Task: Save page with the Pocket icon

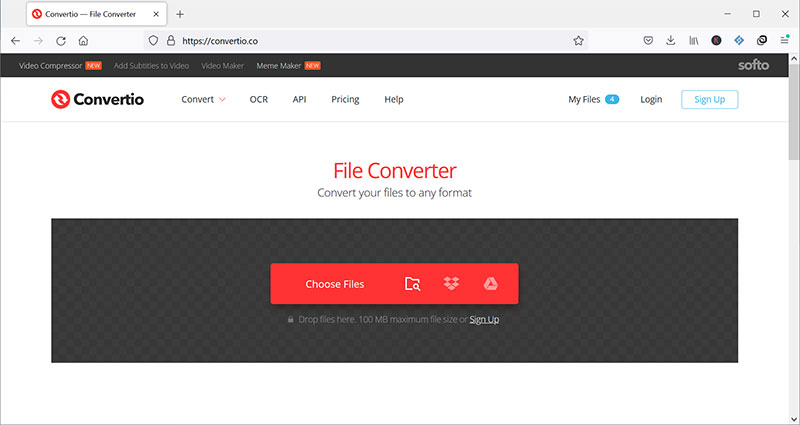Action: click(648, 41)
